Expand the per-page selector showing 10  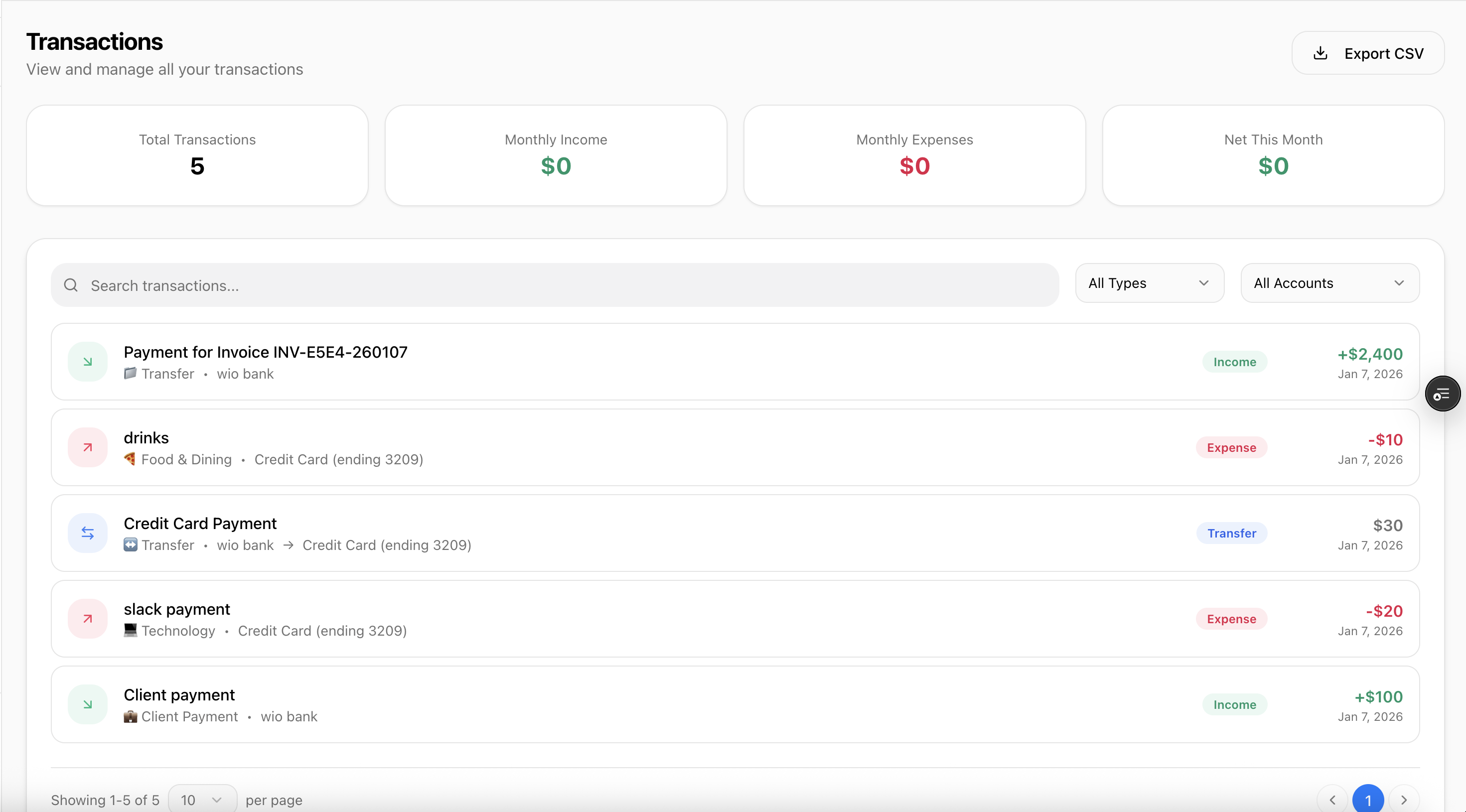[x=201, y=799]
